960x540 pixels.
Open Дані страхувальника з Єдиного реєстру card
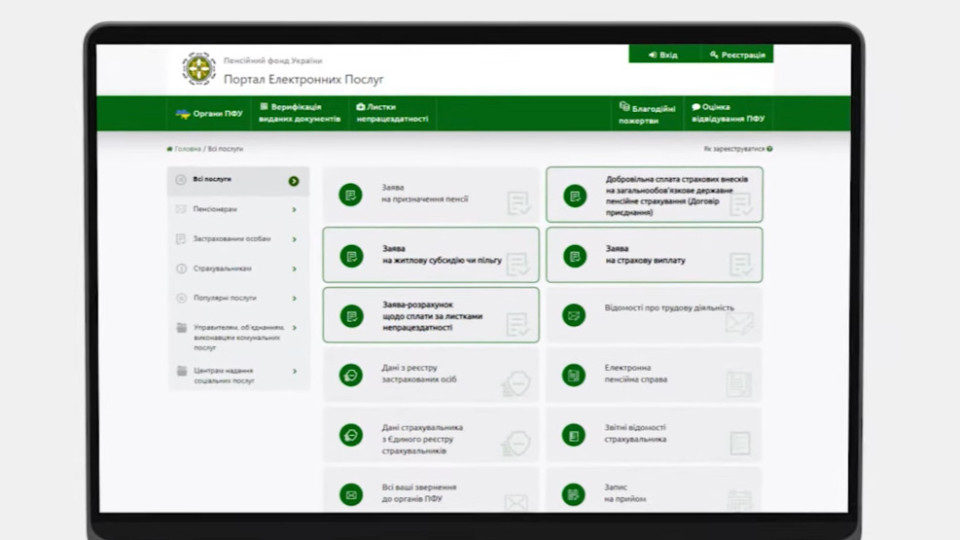click(430, 435)
